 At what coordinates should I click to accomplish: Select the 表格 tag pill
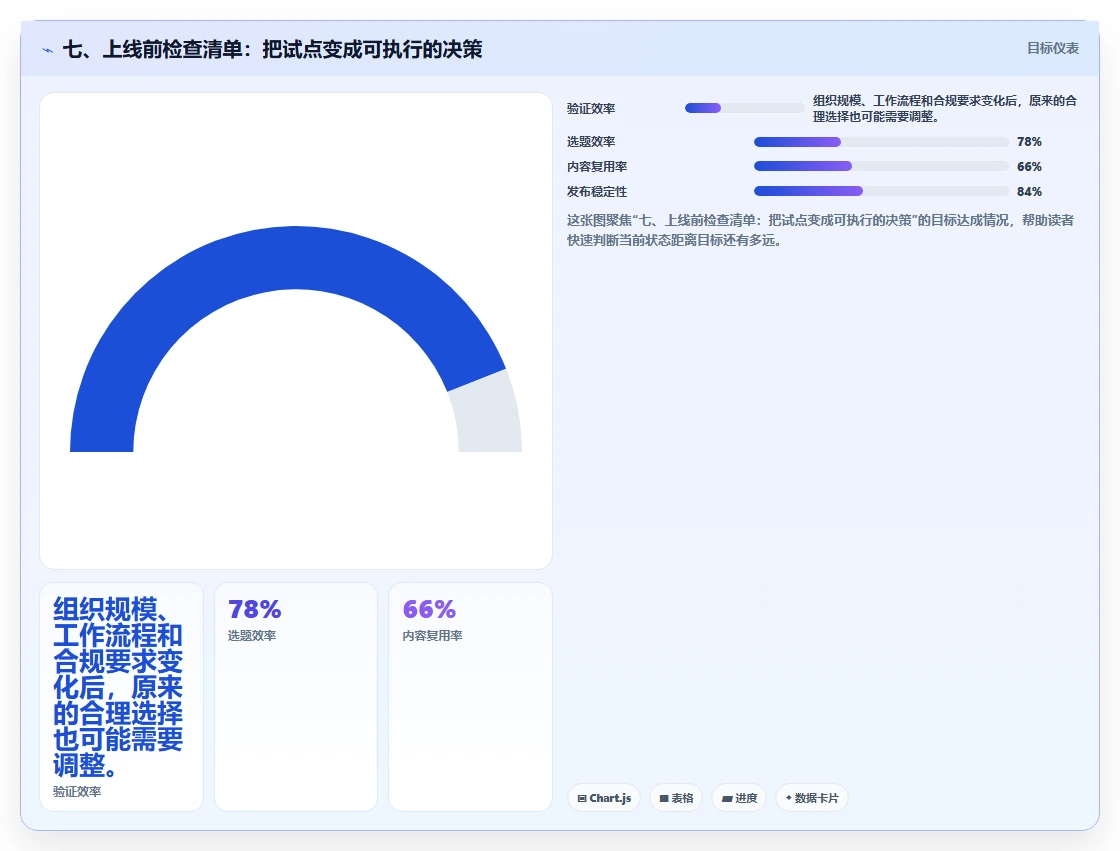[676, 798]
